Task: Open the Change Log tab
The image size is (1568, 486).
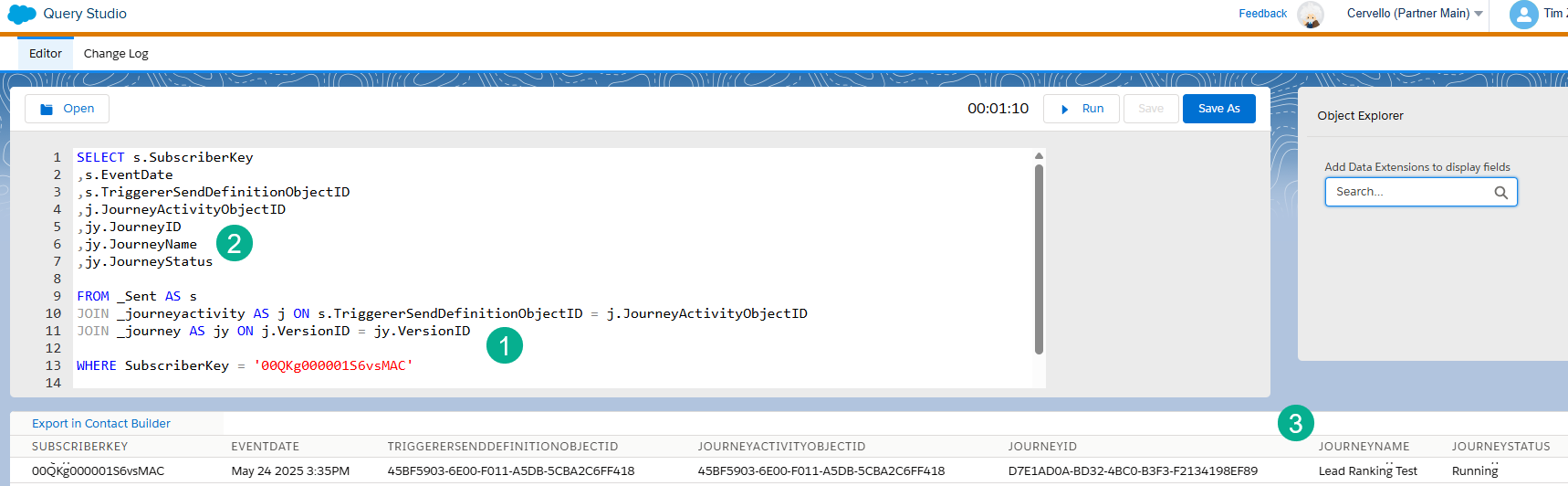Action: click(x=116, y=54)
